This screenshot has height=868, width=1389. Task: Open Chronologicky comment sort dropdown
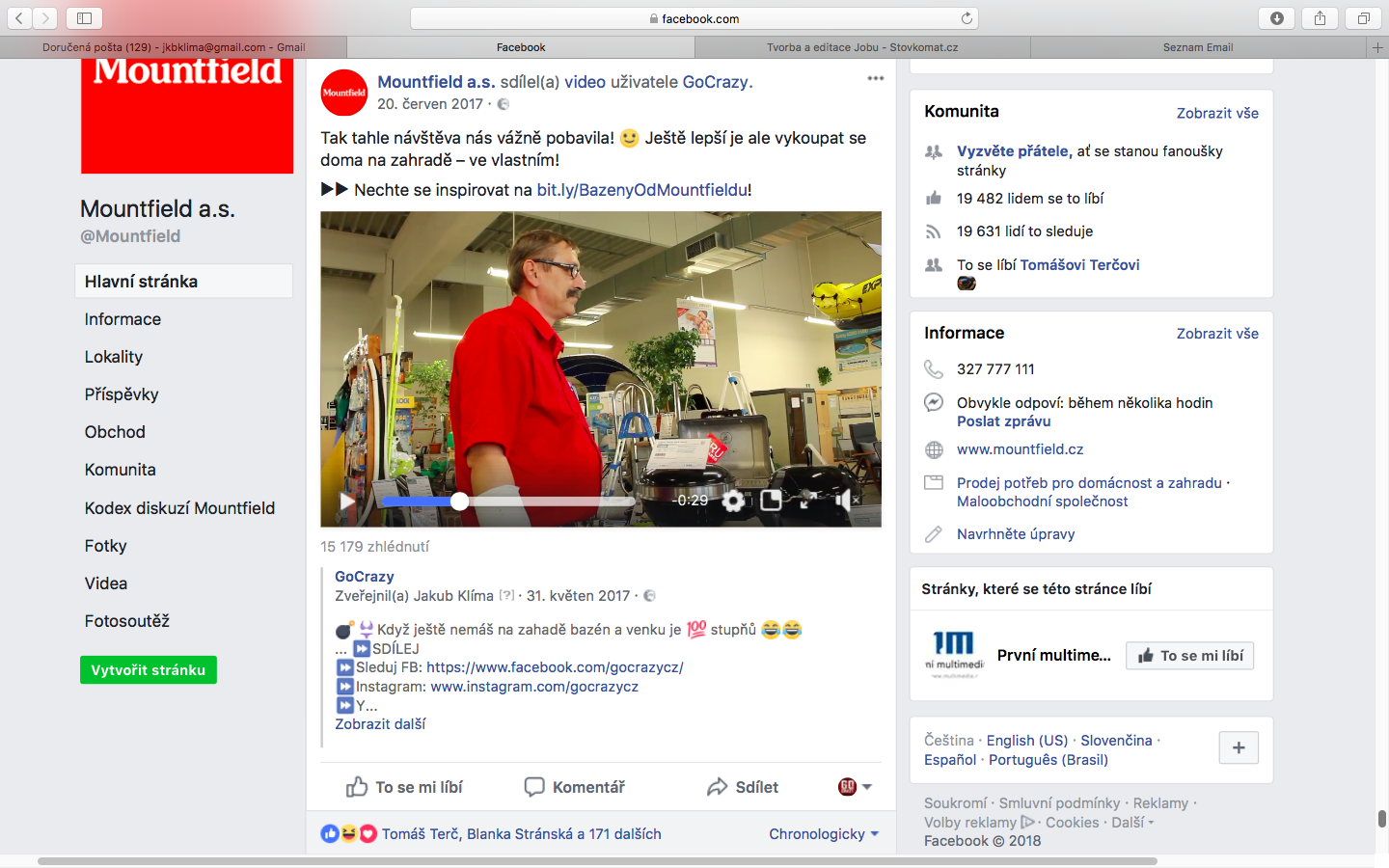(824, 834)
